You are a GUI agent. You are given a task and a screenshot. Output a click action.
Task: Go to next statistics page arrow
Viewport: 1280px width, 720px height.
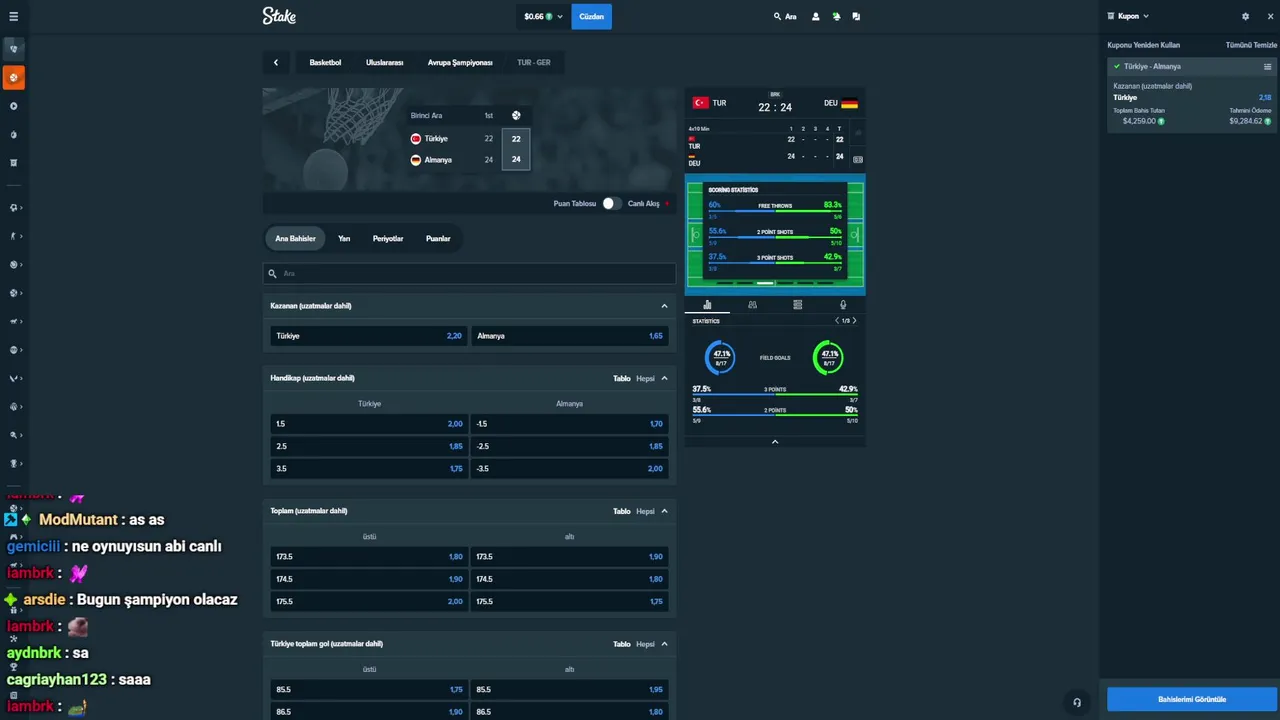854,321
